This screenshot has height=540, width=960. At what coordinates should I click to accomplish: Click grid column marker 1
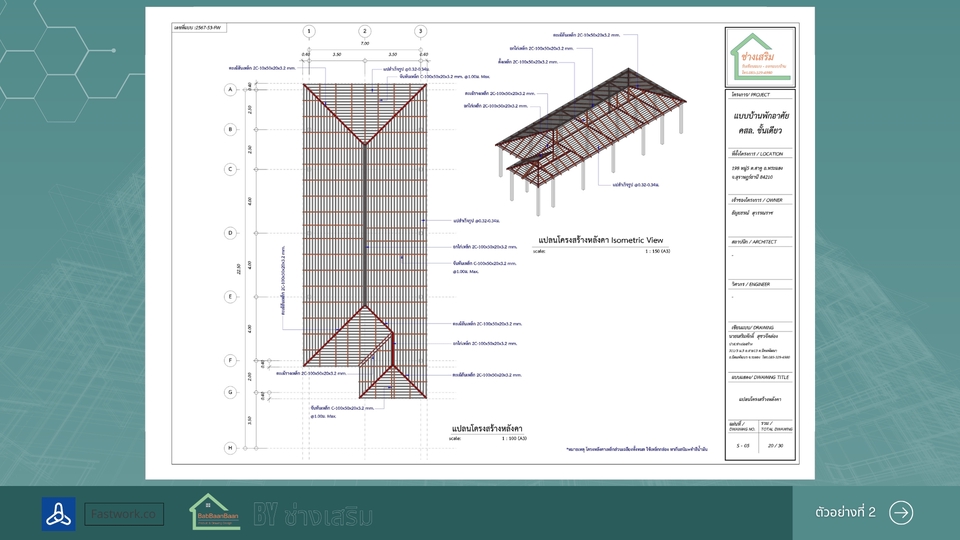tap(309, 31)
